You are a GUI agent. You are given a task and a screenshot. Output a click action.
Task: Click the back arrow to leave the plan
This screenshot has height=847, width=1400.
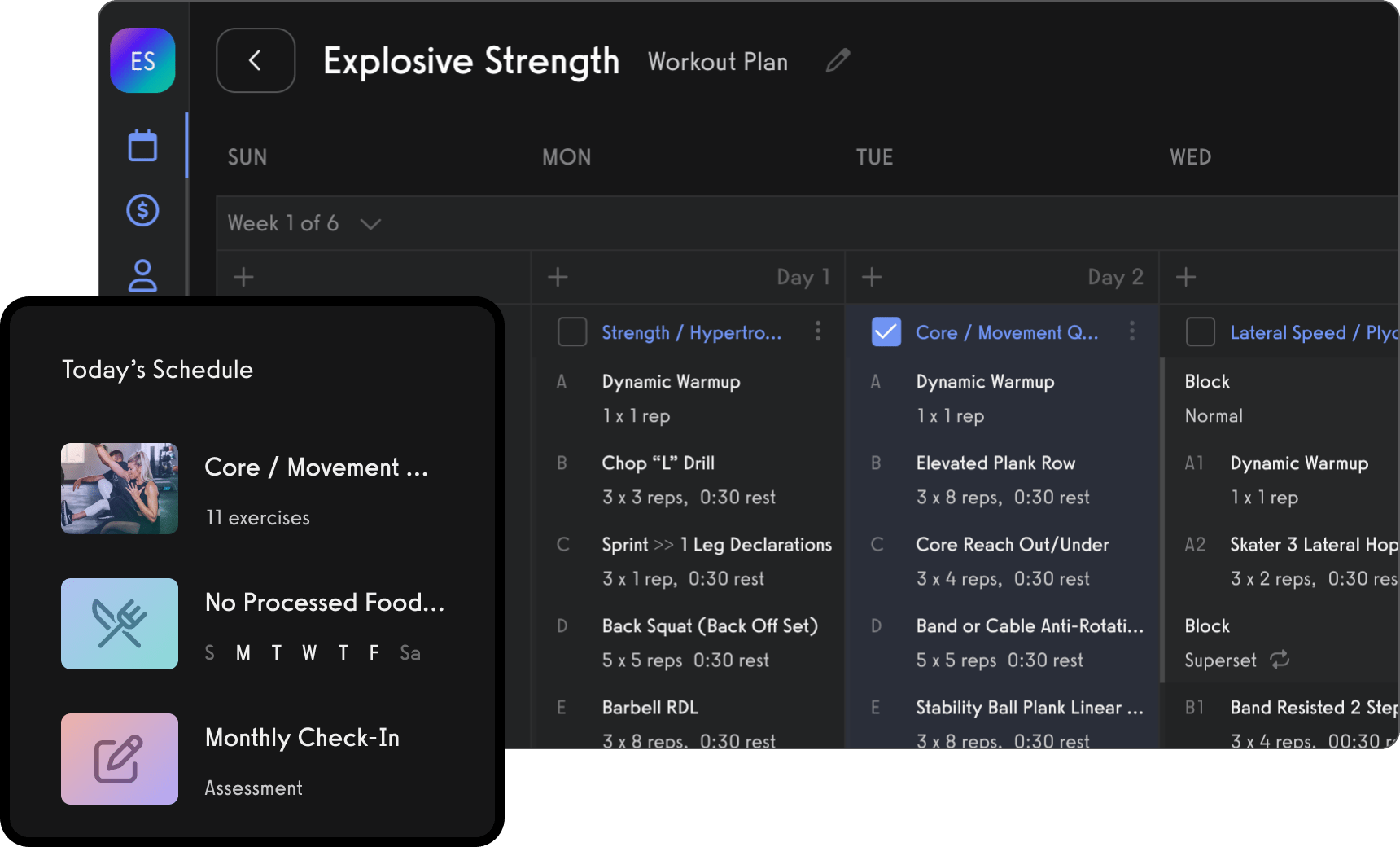(255, 60)
